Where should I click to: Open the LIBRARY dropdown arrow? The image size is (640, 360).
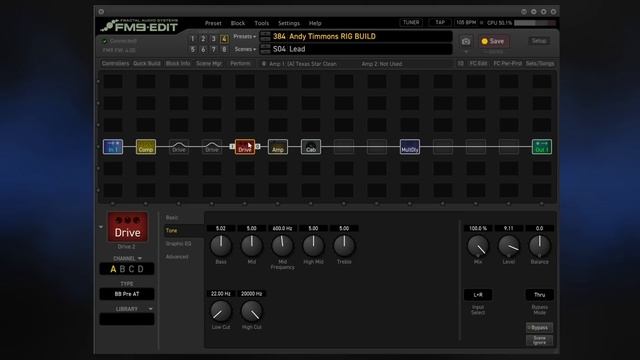pos(151,309)
